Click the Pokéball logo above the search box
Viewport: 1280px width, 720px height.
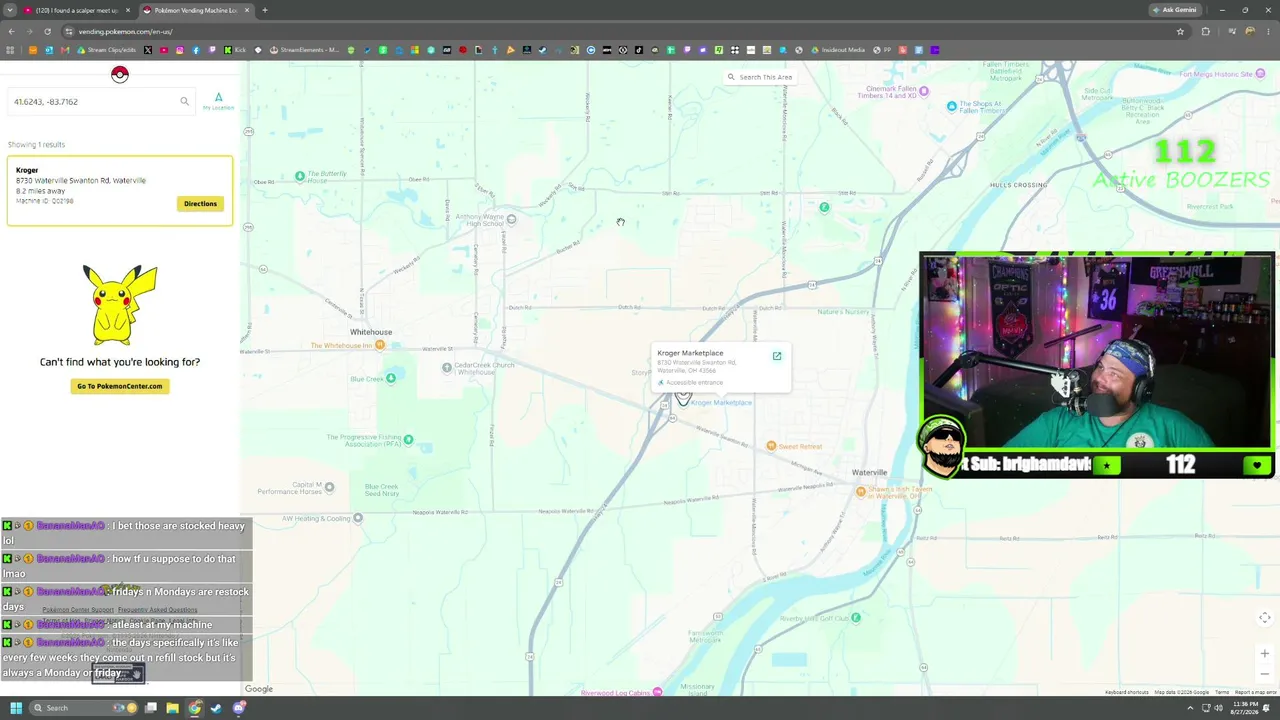tap(119, 74)
